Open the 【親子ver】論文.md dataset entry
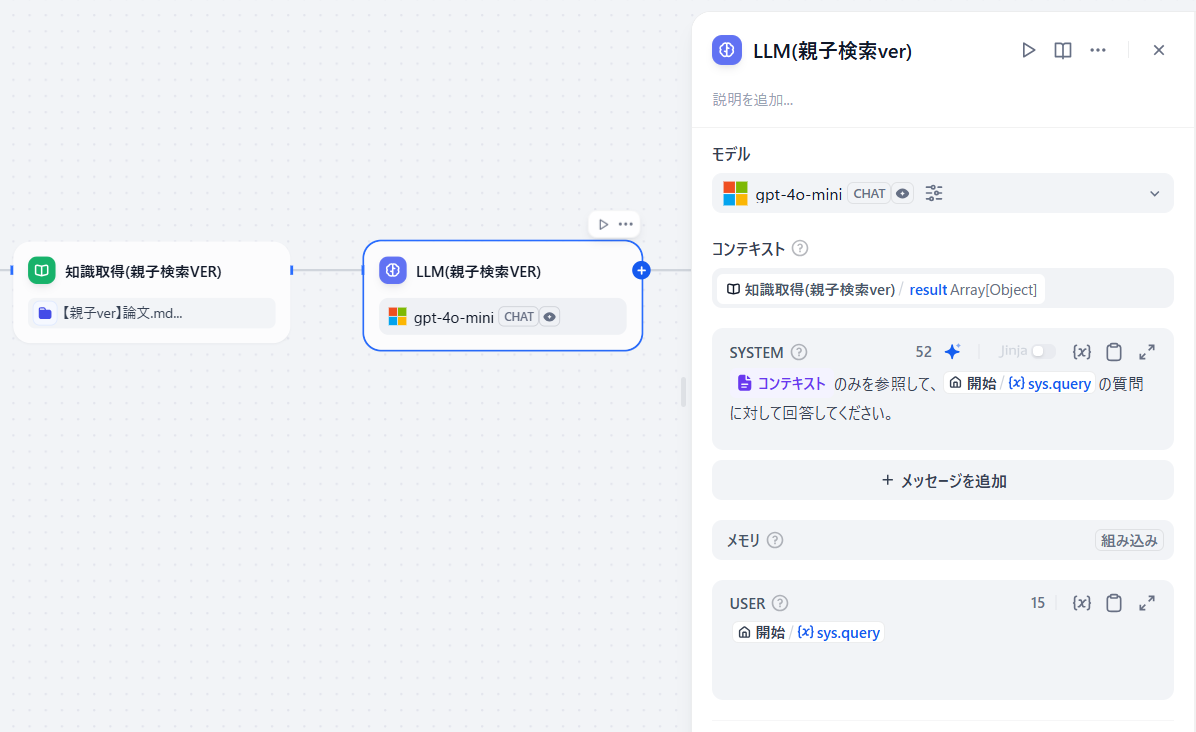 point(152,313)
